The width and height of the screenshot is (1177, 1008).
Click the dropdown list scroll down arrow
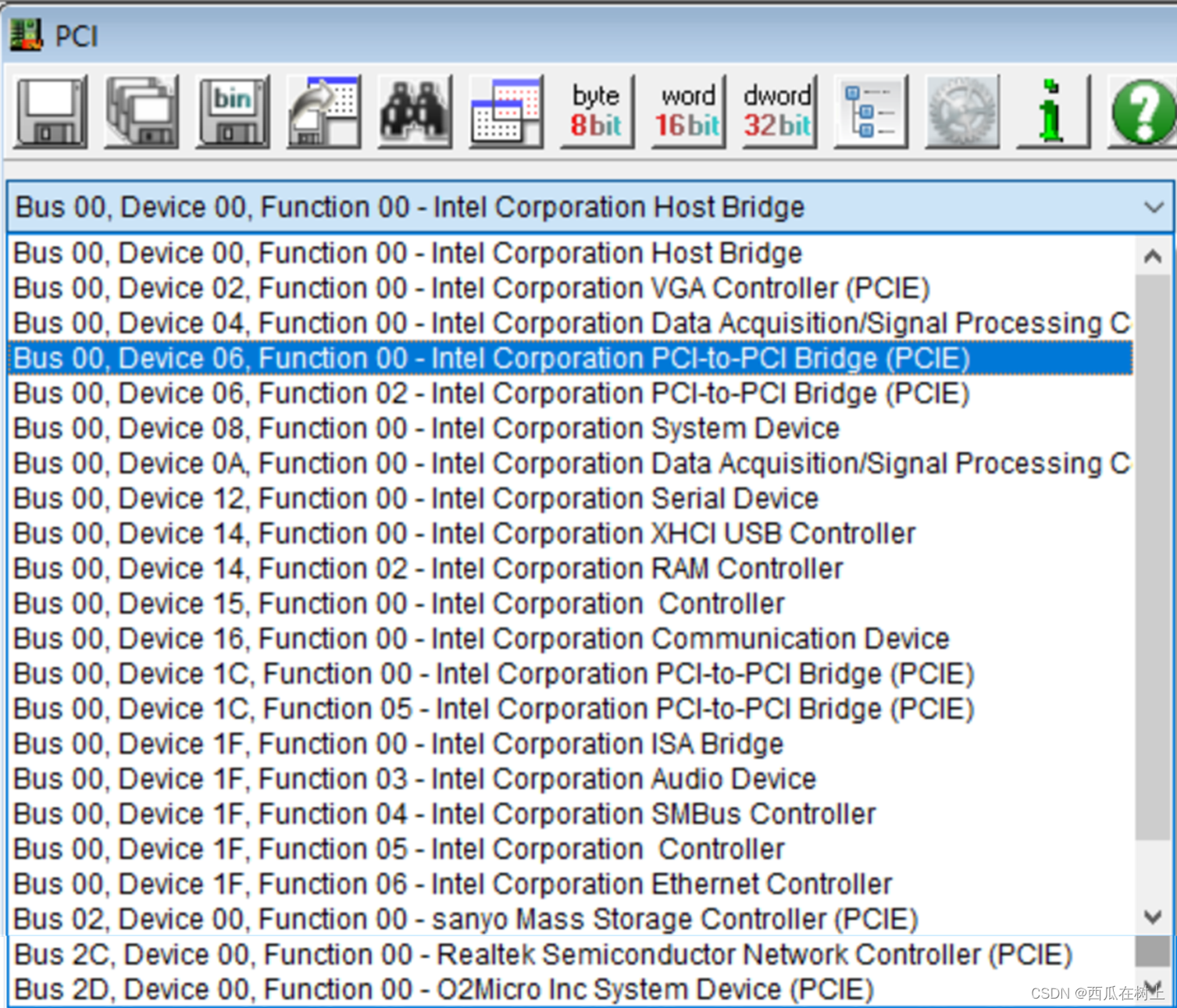coord(1153,917)
